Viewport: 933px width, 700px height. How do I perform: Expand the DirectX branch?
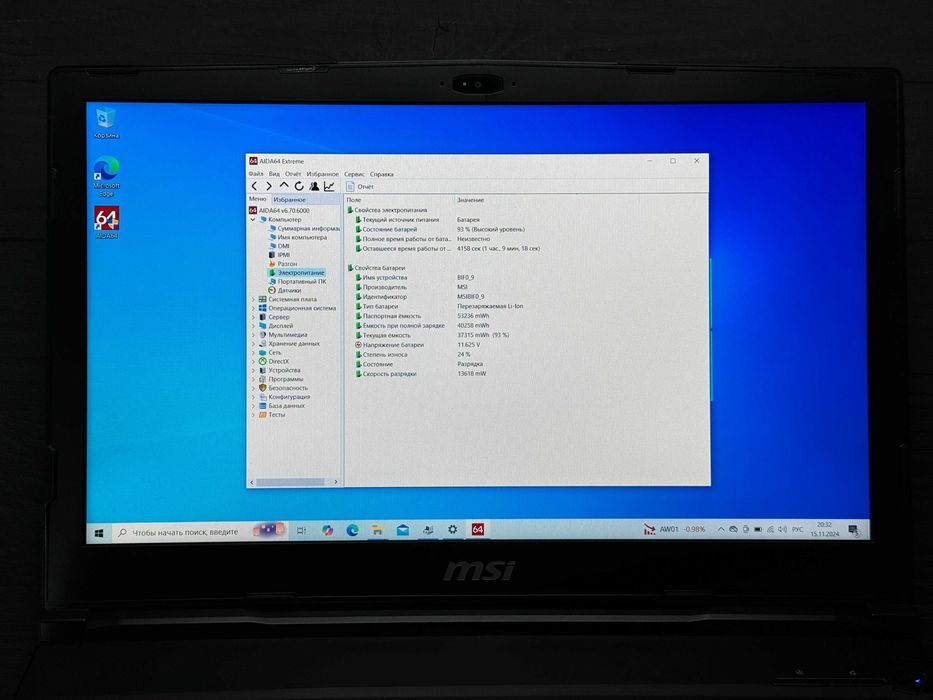click(x=253, y=361)
